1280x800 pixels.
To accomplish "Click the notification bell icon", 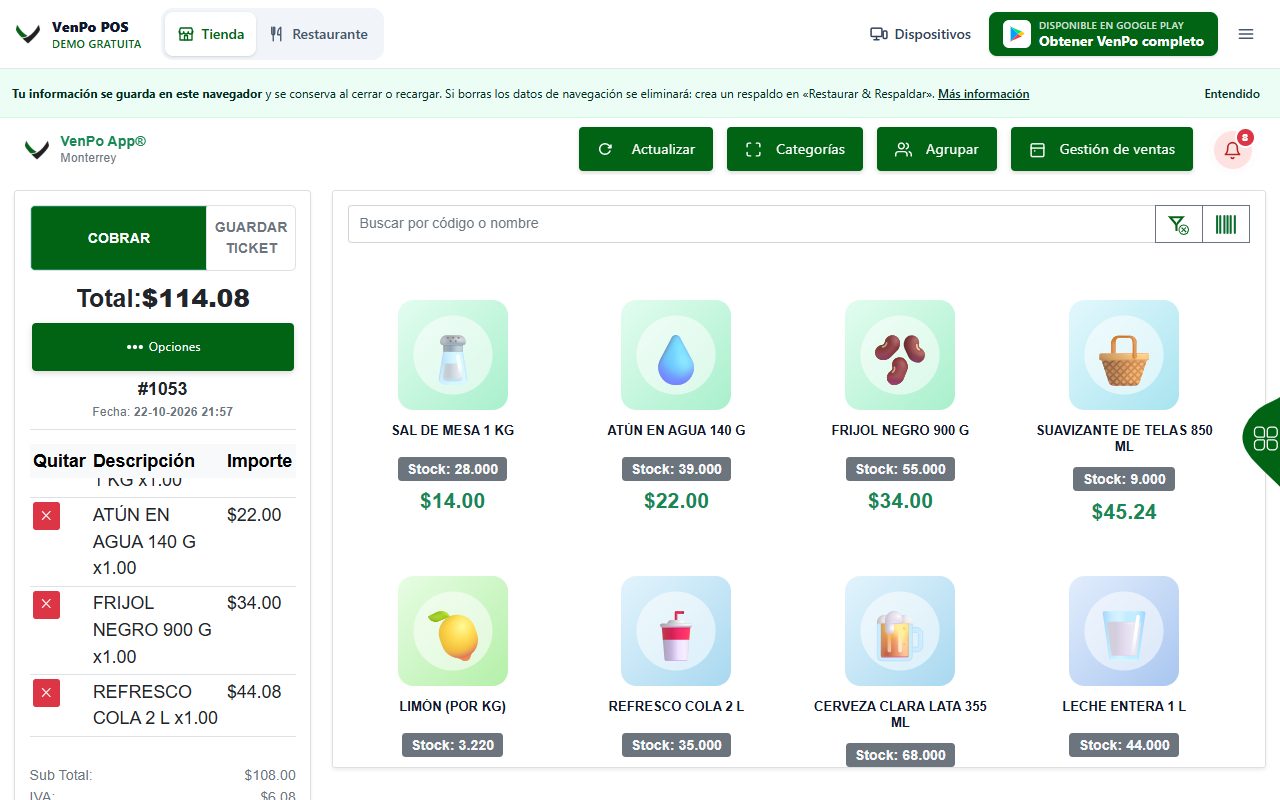I will click(x=1232, y=150).
